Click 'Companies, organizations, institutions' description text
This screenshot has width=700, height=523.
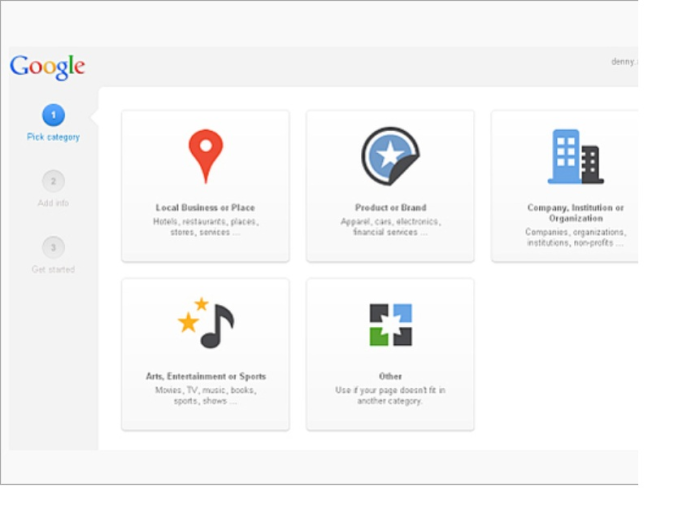click(575, 237)
